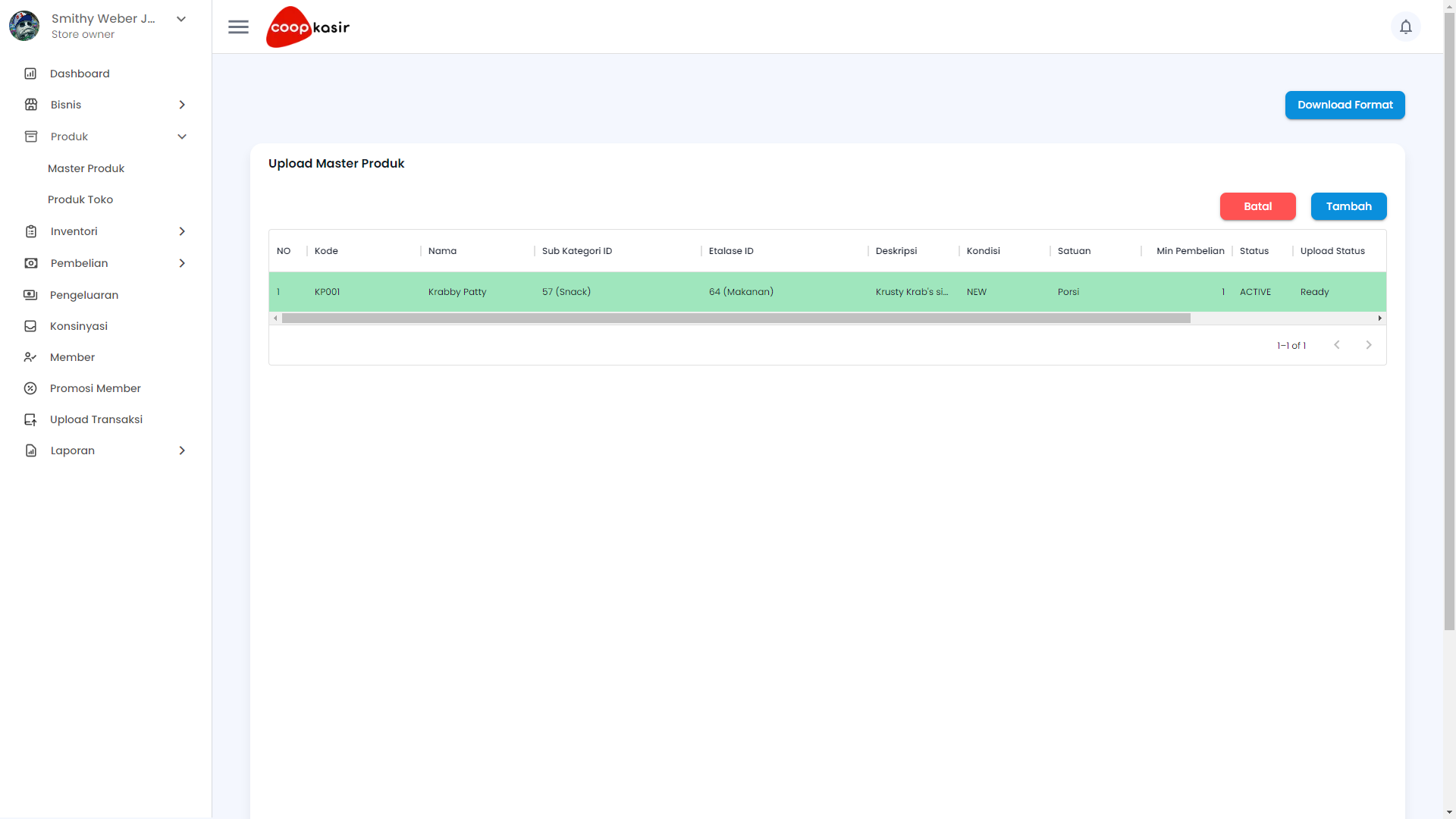The image size is (1456, 819).
Task: Click the Kode column header
Action: coord(364,251)
